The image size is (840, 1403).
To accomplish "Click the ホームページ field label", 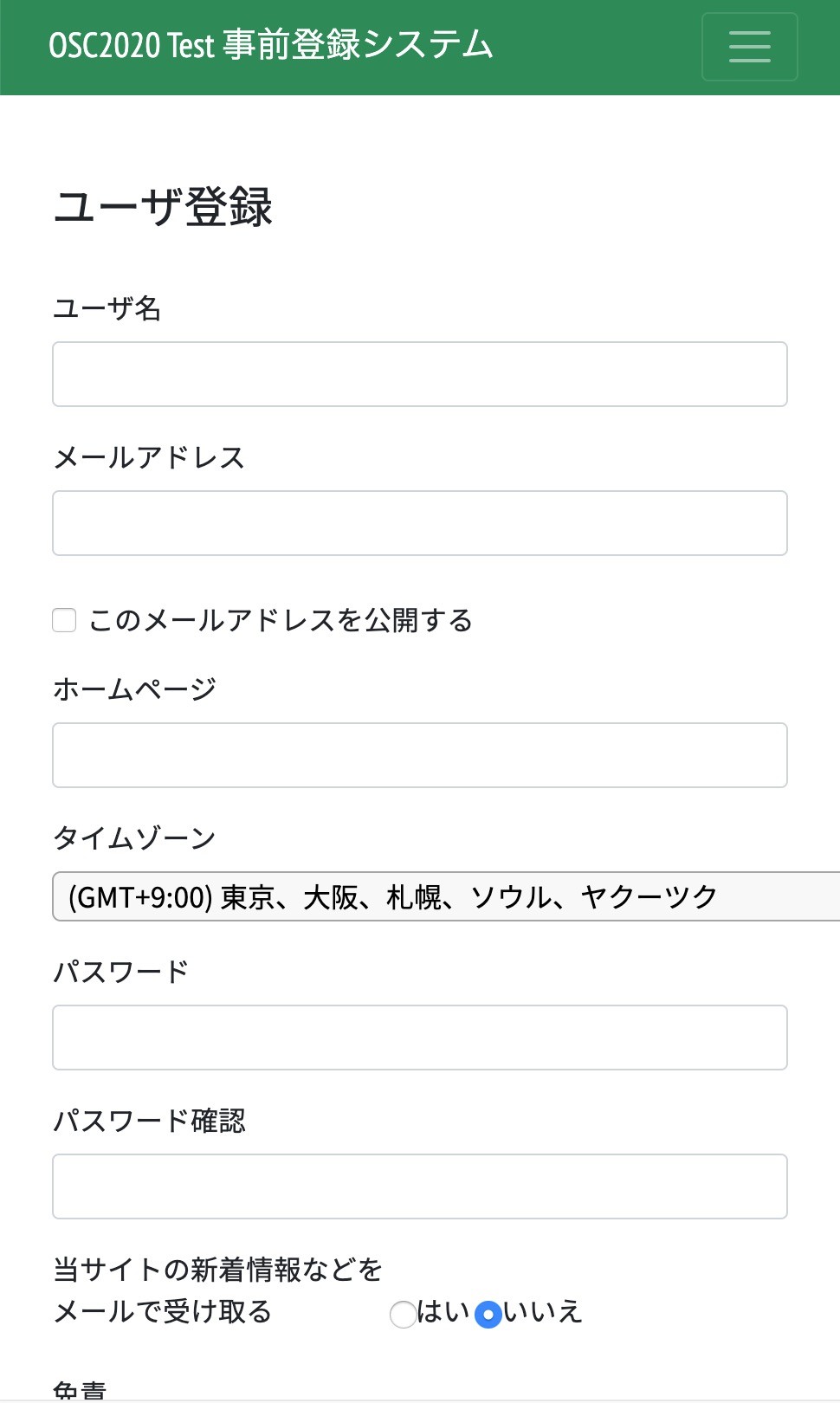I will 134,689.
